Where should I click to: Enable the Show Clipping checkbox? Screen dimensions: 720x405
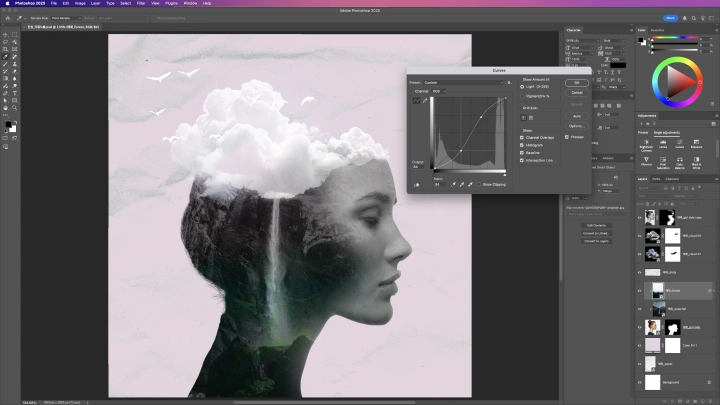[479, 185]
